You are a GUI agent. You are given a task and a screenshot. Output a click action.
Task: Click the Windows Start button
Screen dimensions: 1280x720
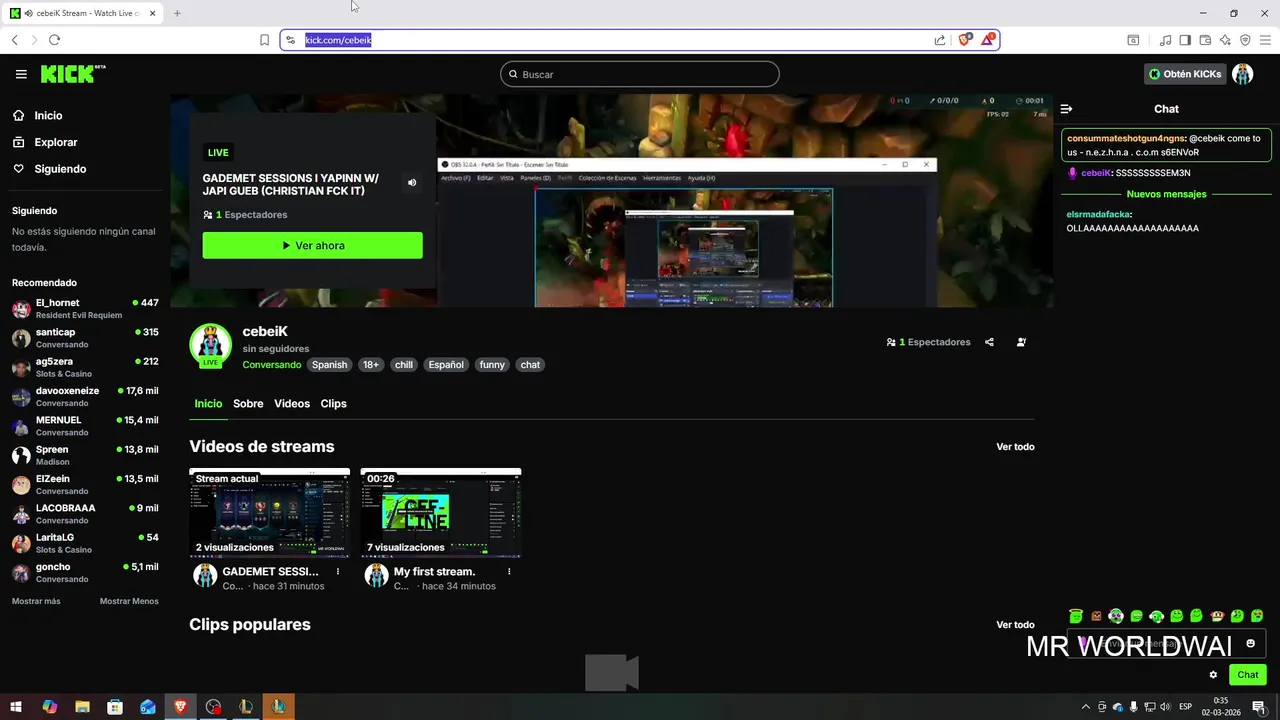pos(16,707)
